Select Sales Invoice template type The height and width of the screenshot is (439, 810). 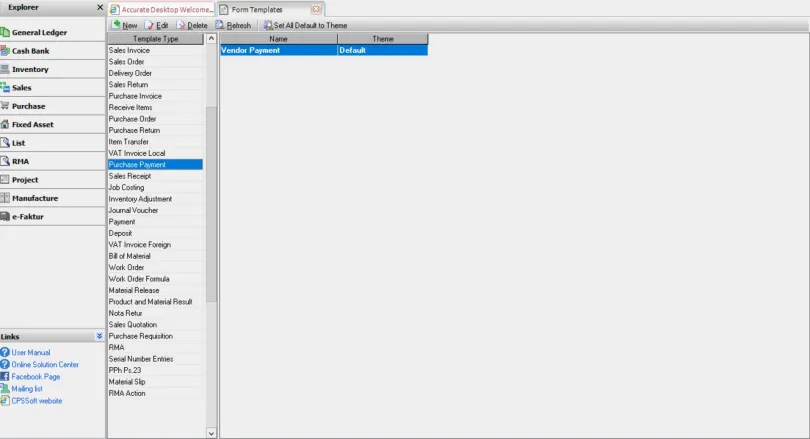click(129, 50)
